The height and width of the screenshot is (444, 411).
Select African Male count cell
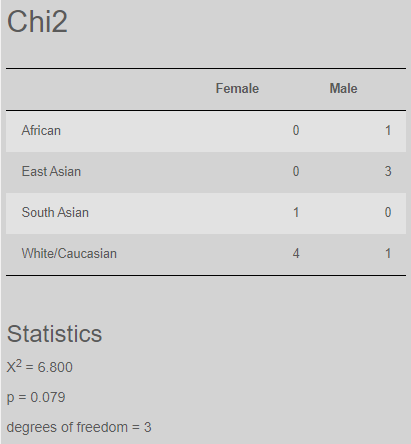coord(388,131)
